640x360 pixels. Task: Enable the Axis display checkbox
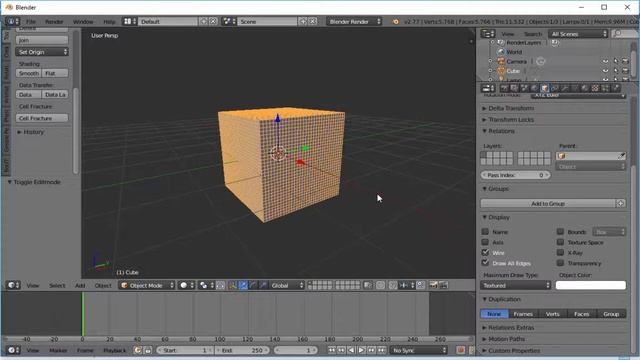tap(485, 242)
